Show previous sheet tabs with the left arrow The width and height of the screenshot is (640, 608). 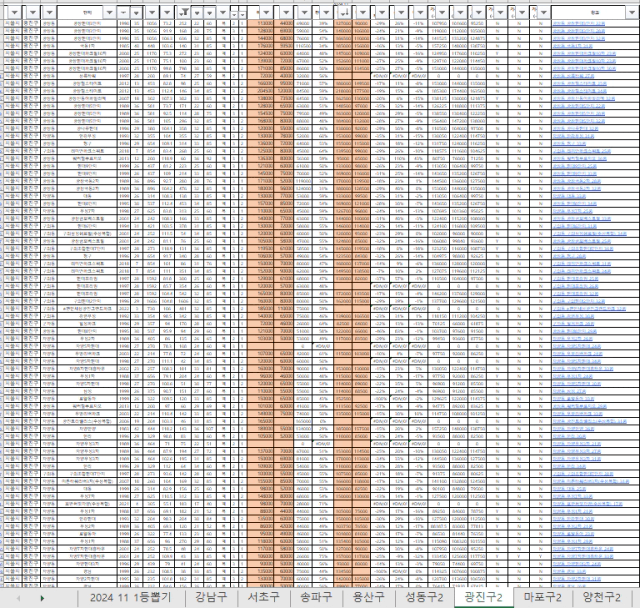pos(18,598)
